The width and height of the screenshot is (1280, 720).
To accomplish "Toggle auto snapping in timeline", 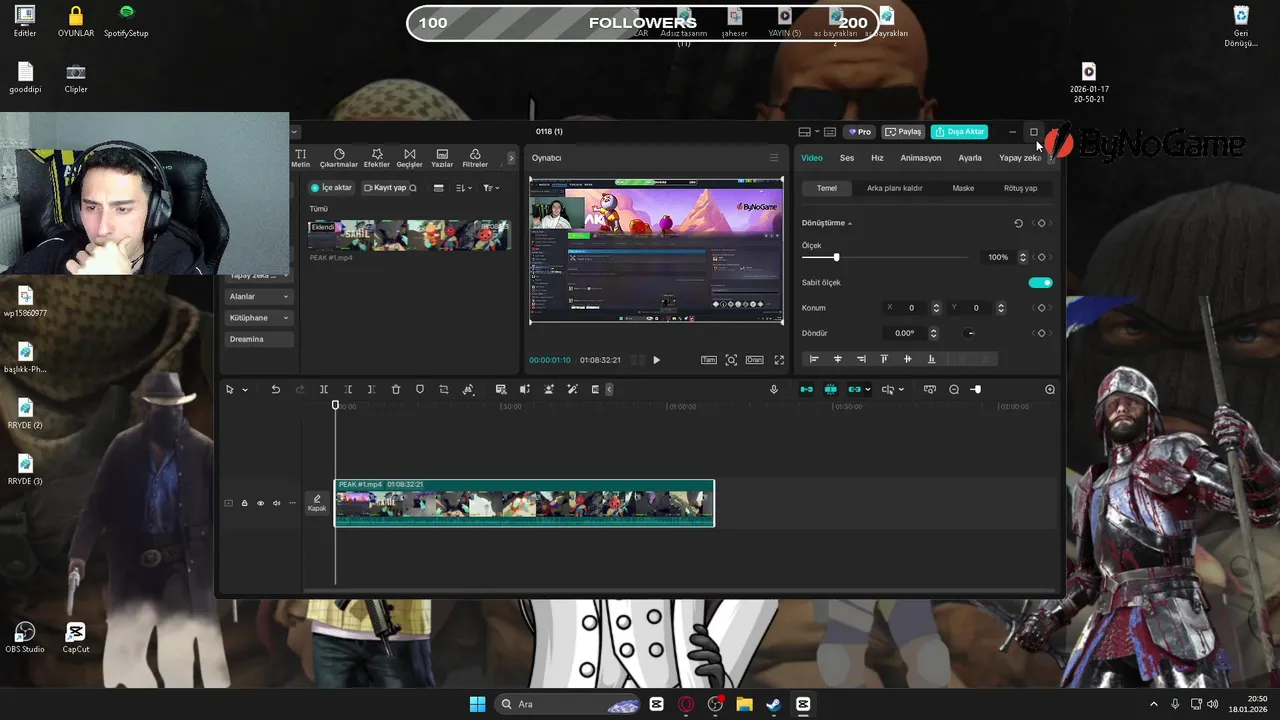I will tap(831, 389).
